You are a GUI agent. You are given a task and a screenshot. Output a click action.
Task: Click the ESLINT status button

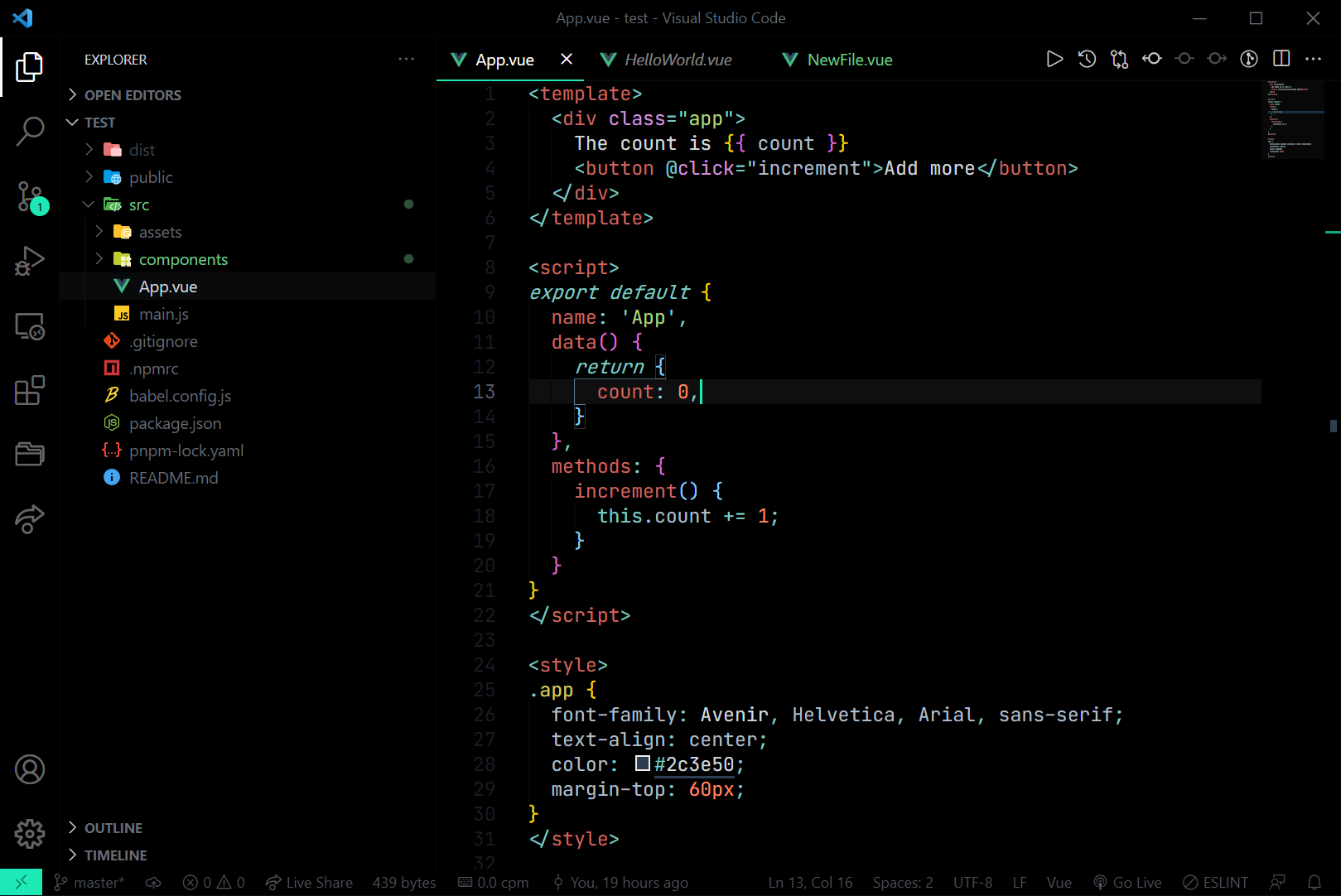click(1215, 883)
